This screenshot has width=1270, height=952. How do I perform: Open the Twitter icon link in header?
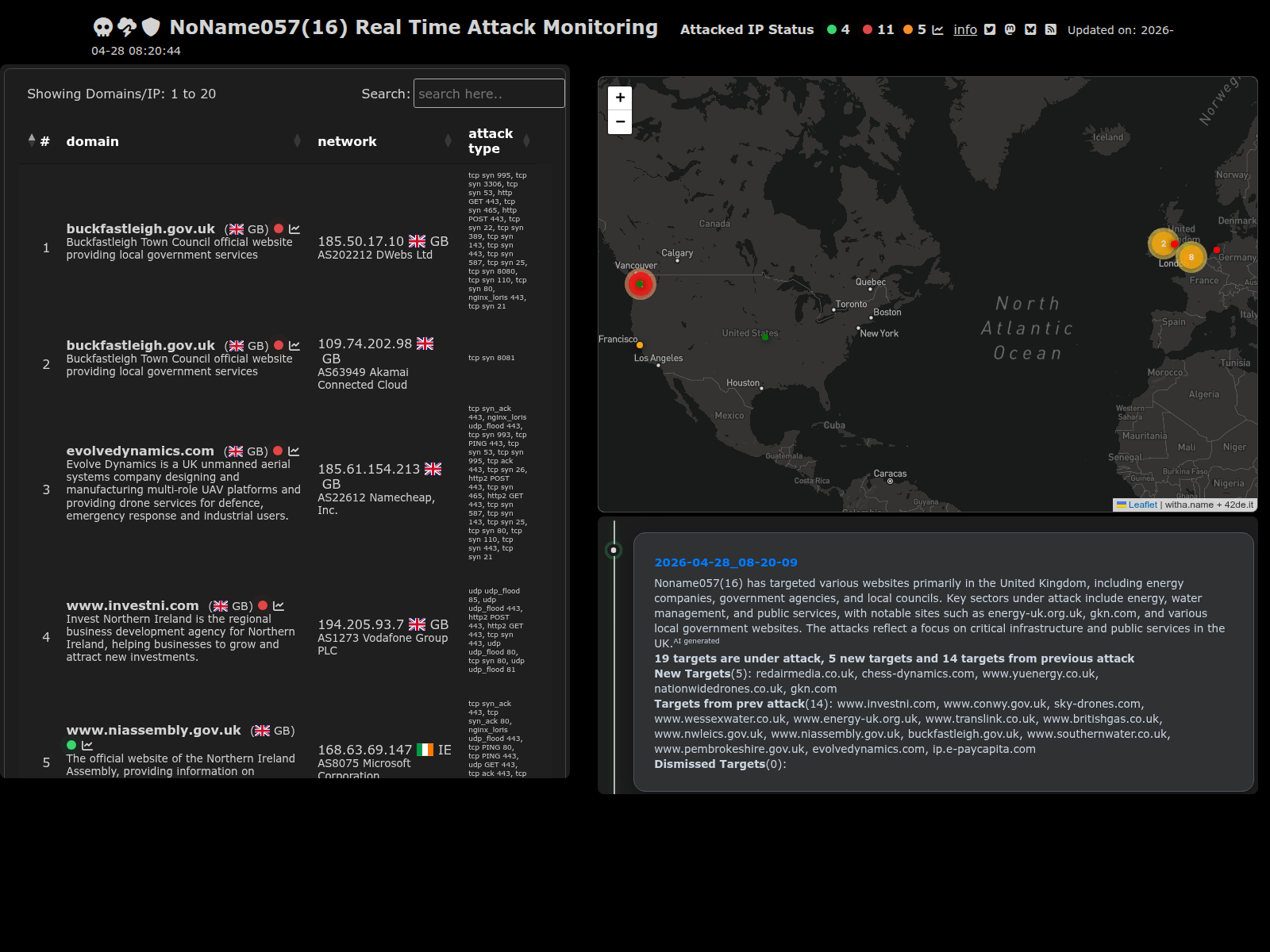(990, 29)
